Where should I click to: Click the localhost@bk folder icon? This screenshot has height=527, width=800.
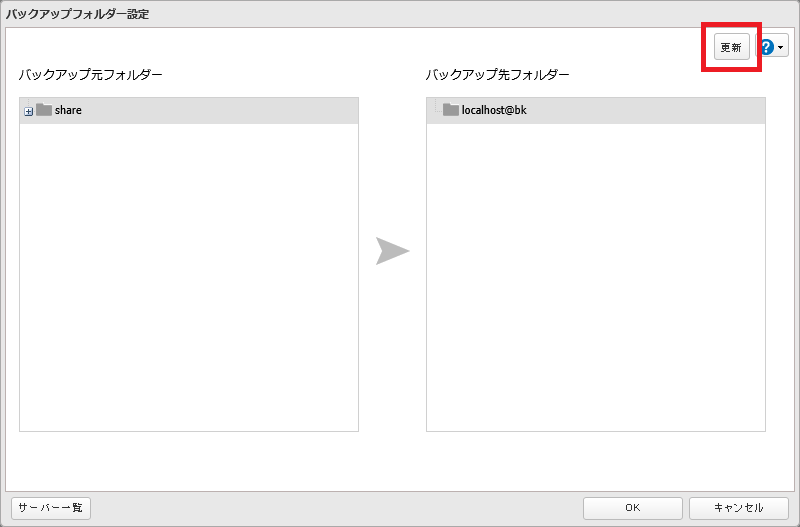[x=451, y=110]
